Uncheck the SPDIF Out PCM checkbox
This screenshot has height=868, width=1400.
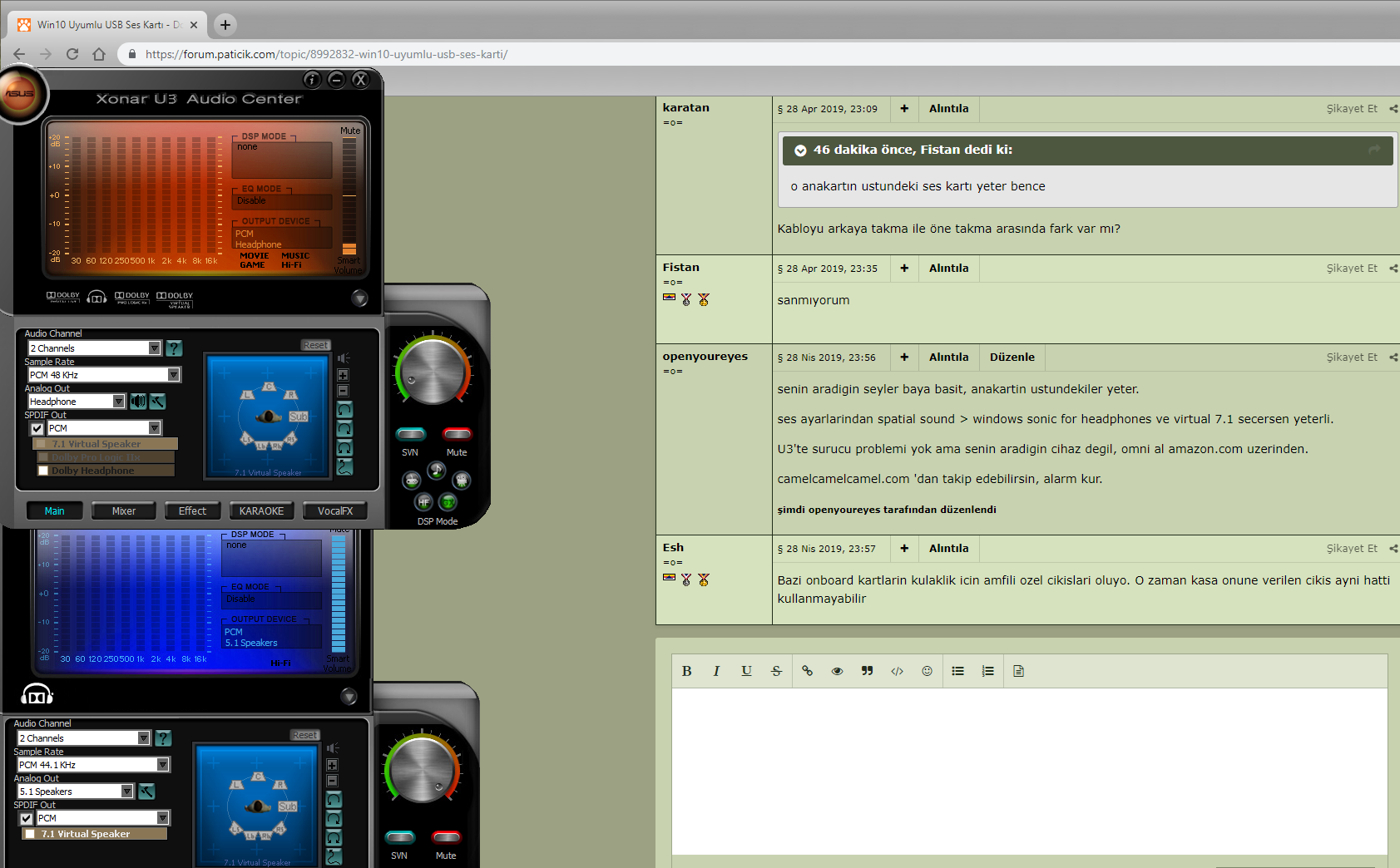(x=37, y=427)
